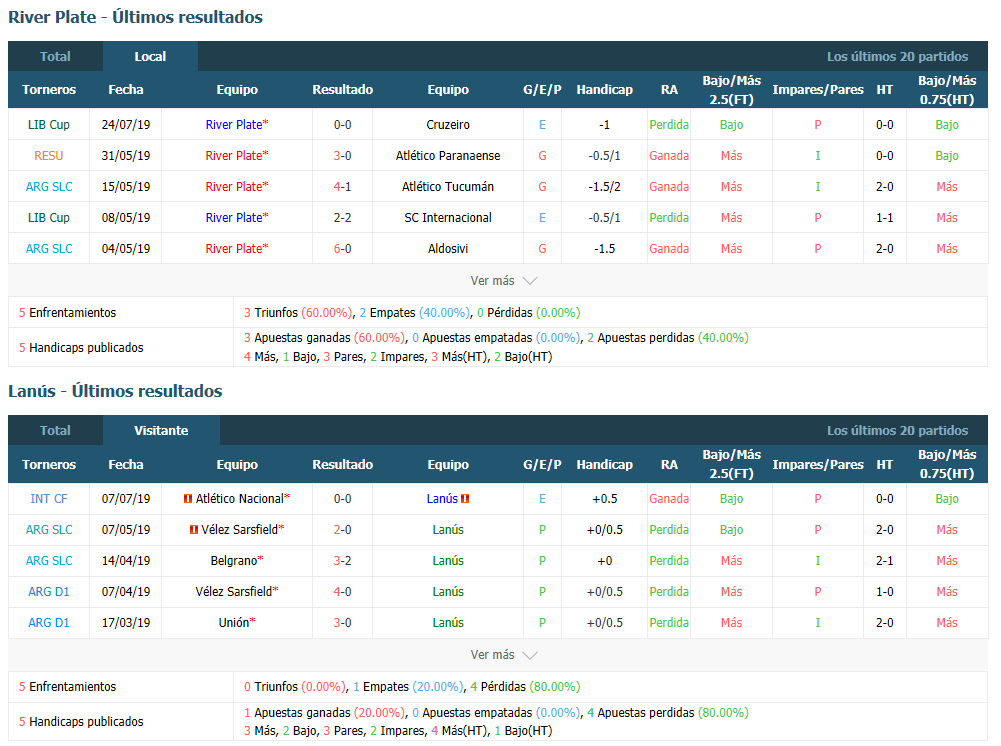Image resolution: width=1001 pixels, height=746 pixels.
Task: Select opponent Atlético Paranaense
Action: pyautogui.click(x=448, y=156)
